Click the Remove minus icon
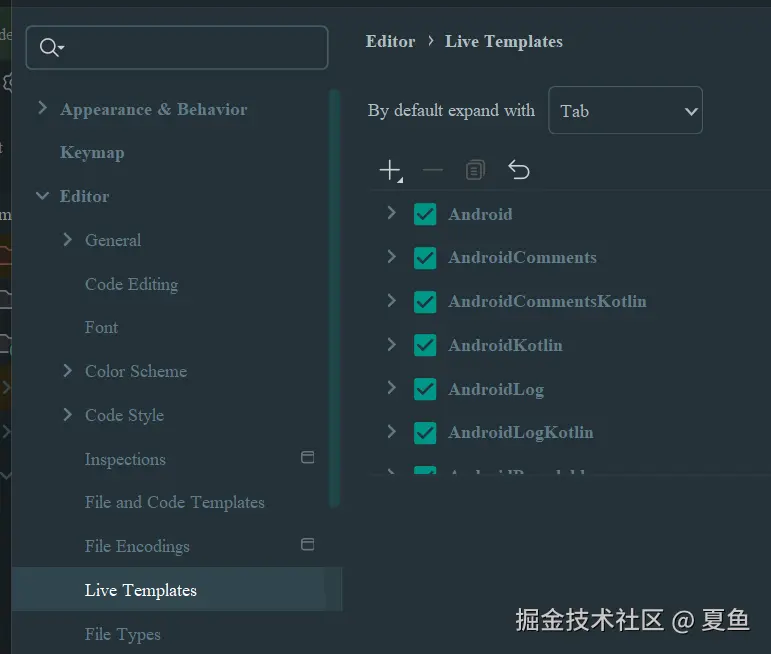771x654 pixels. 433,171
